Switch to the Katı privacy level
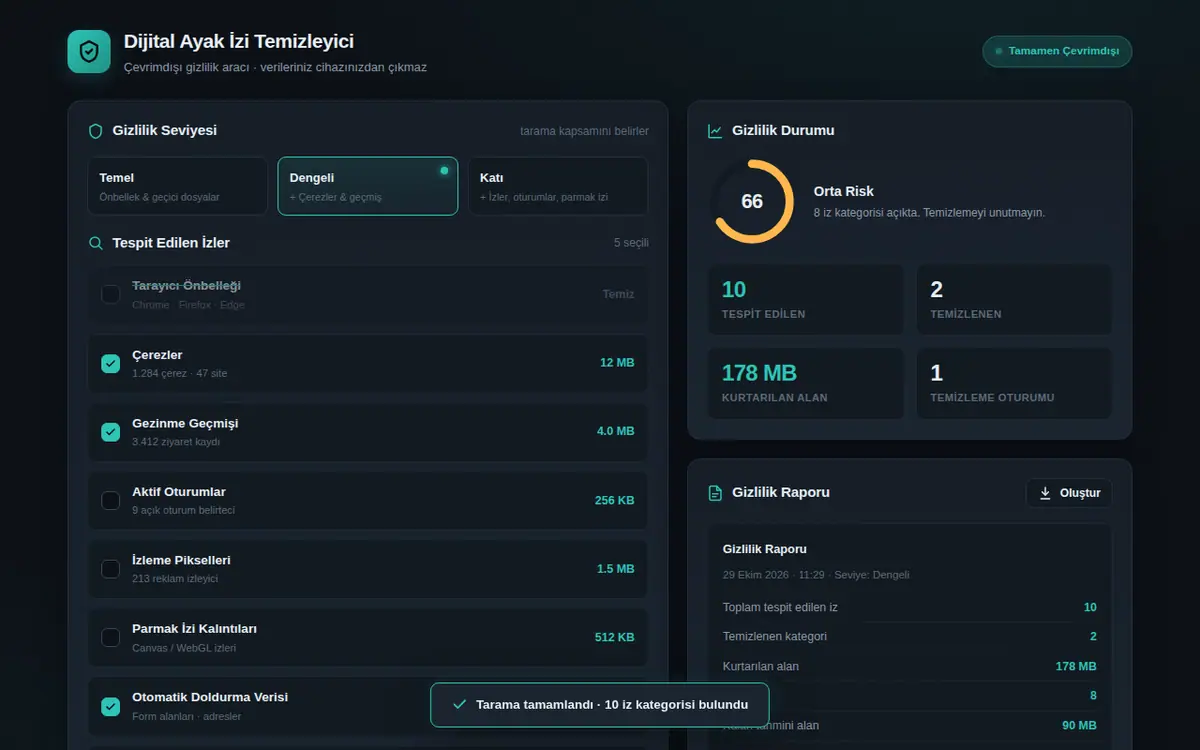Image resolution: width=1200 pixels, height=750 pixels. point(558,186)
